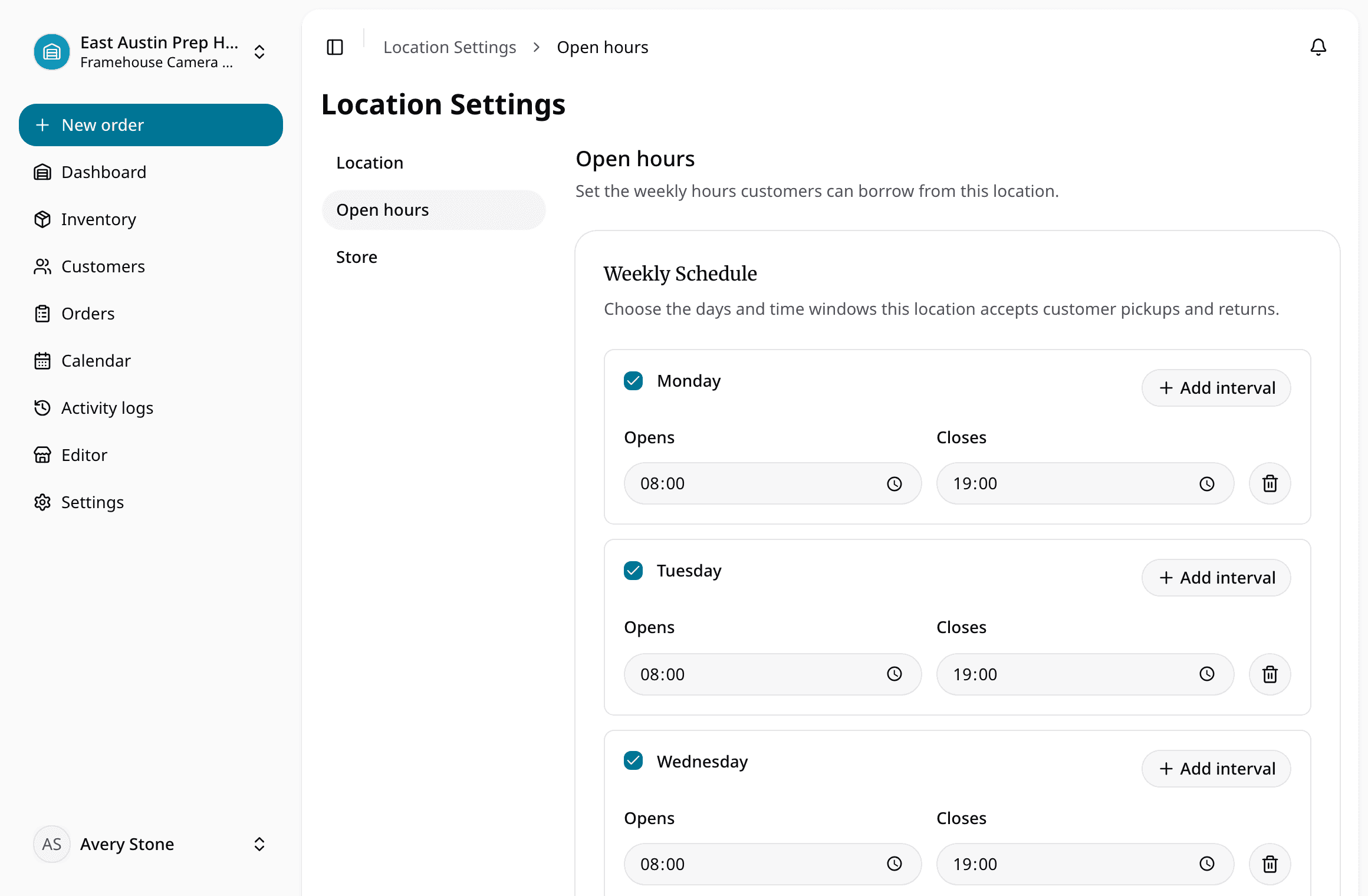Click the East Austin Prep location logo

pyautogui.click(x=52, y=52)
